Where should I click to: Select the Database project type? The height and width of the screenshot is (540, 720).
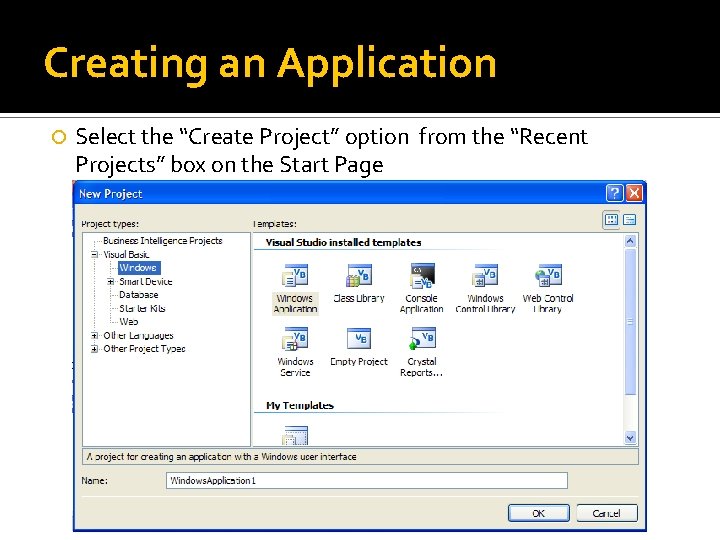[x=139, y=295]
